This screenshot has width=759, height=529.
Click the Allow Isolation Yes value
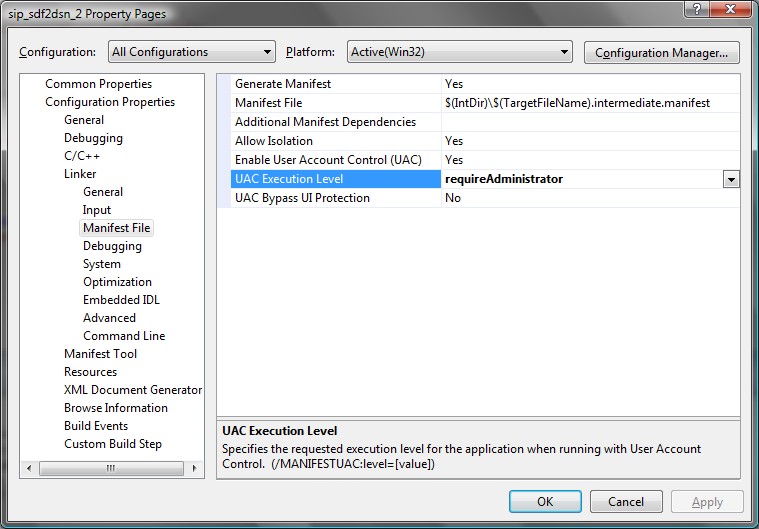454,141
